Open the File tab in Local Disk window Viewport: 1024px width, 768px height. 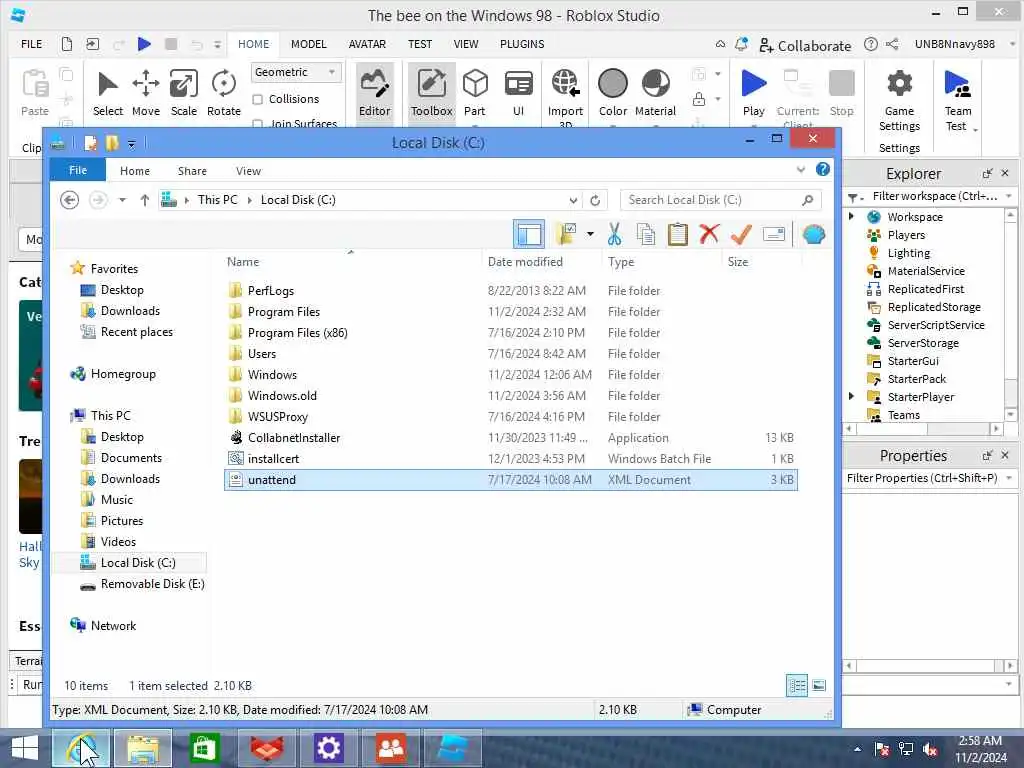pos(78,170)
